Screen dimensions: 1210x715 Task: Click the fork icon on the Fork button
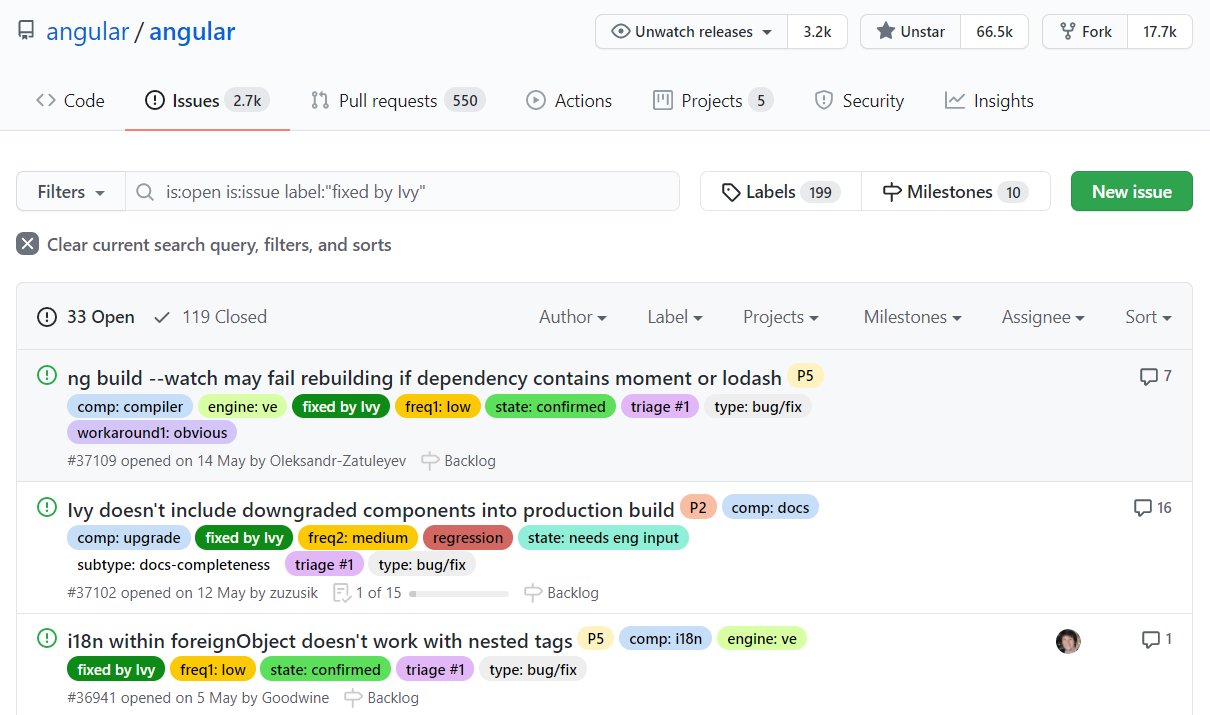[1067, 32]
